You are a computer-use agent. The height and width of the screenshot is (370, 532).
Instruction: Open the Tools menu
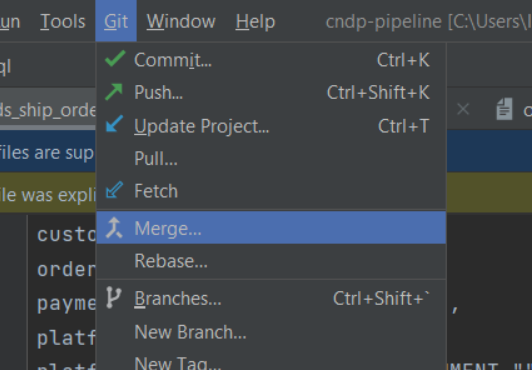63,21
